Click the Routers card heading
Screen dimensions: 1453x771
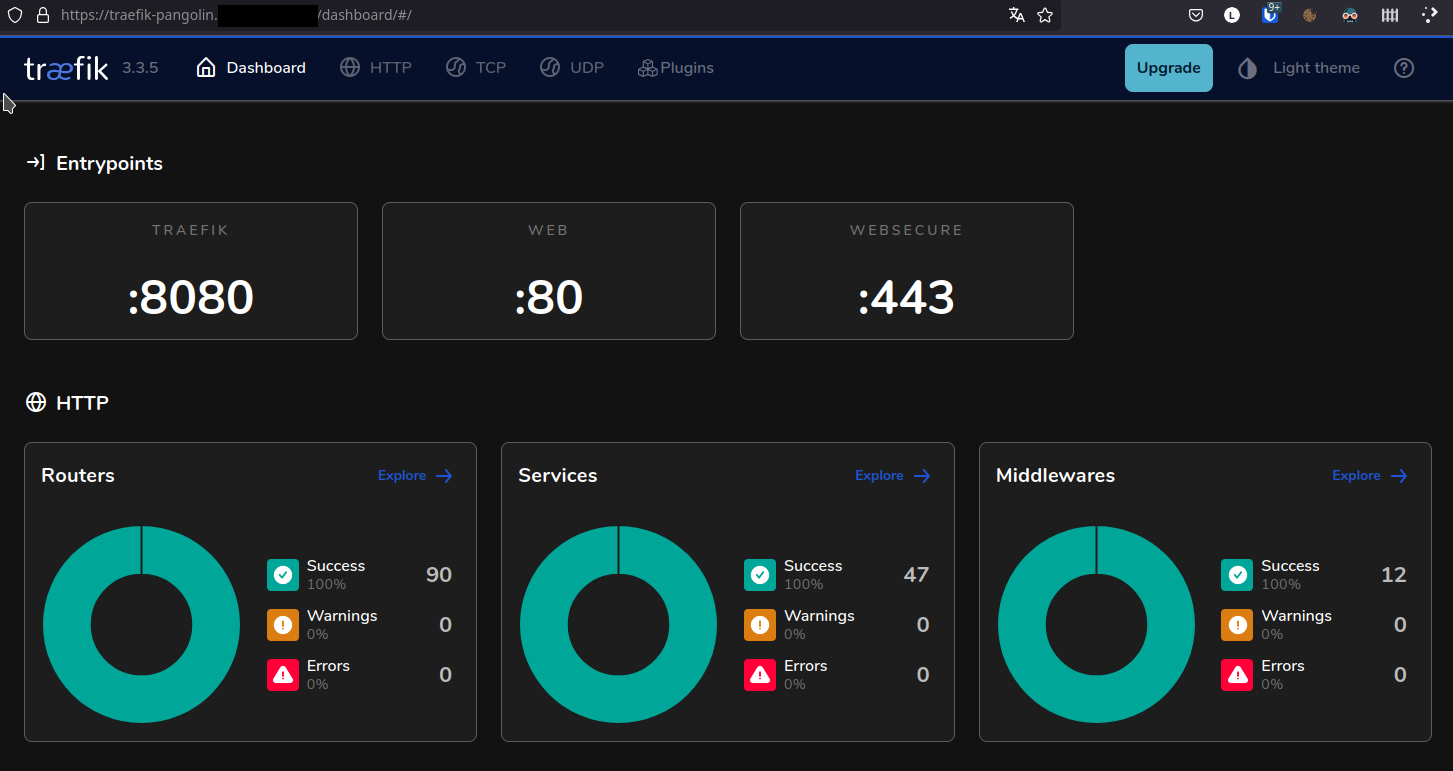click(78, 475)
